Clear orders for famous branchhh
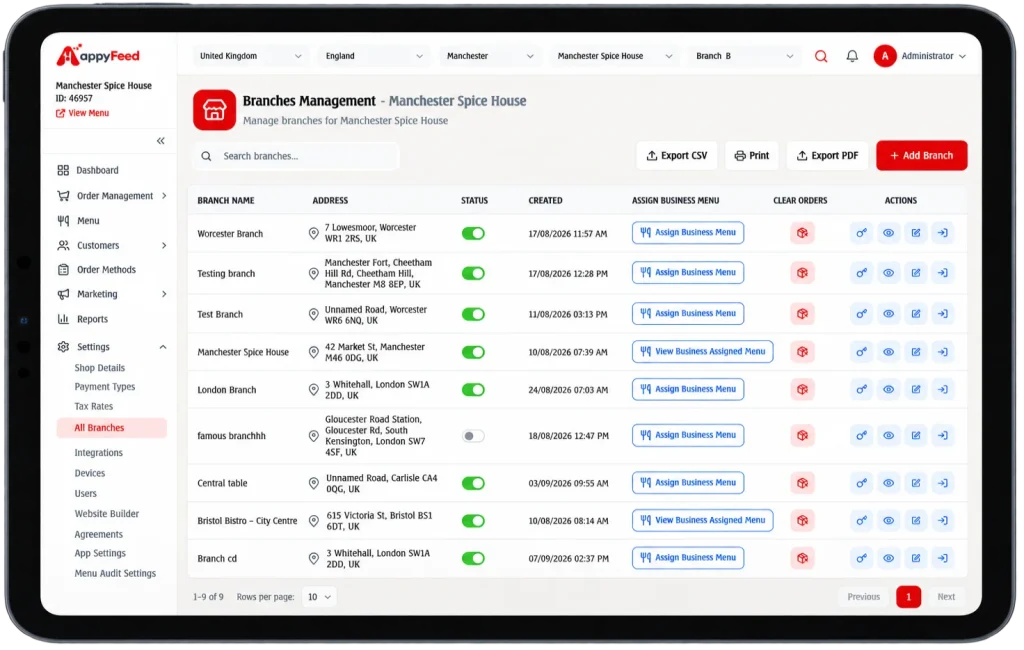This screenshot has width=1024, height=650. (802, 436)
